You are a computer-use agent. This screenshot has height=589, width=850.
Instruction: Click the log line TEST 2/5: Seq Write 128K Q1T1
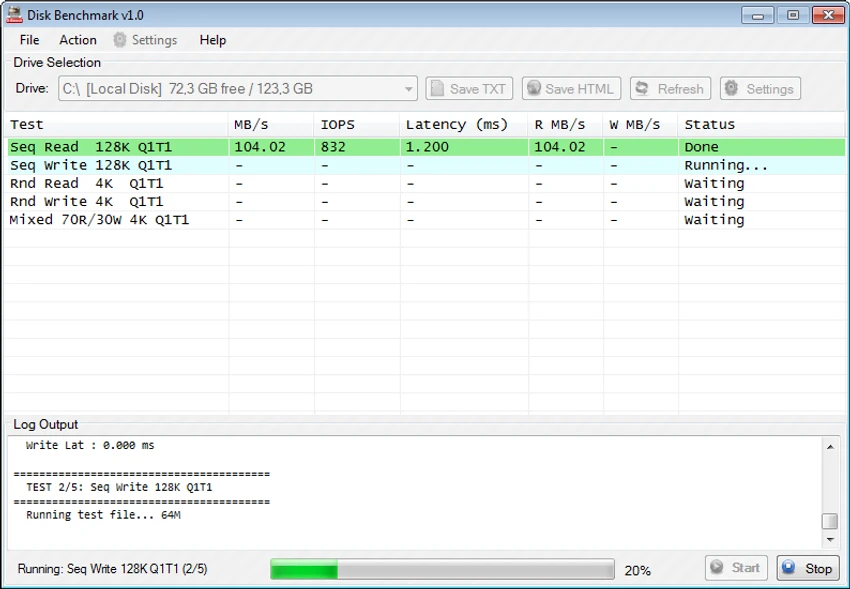pos(119,487)
